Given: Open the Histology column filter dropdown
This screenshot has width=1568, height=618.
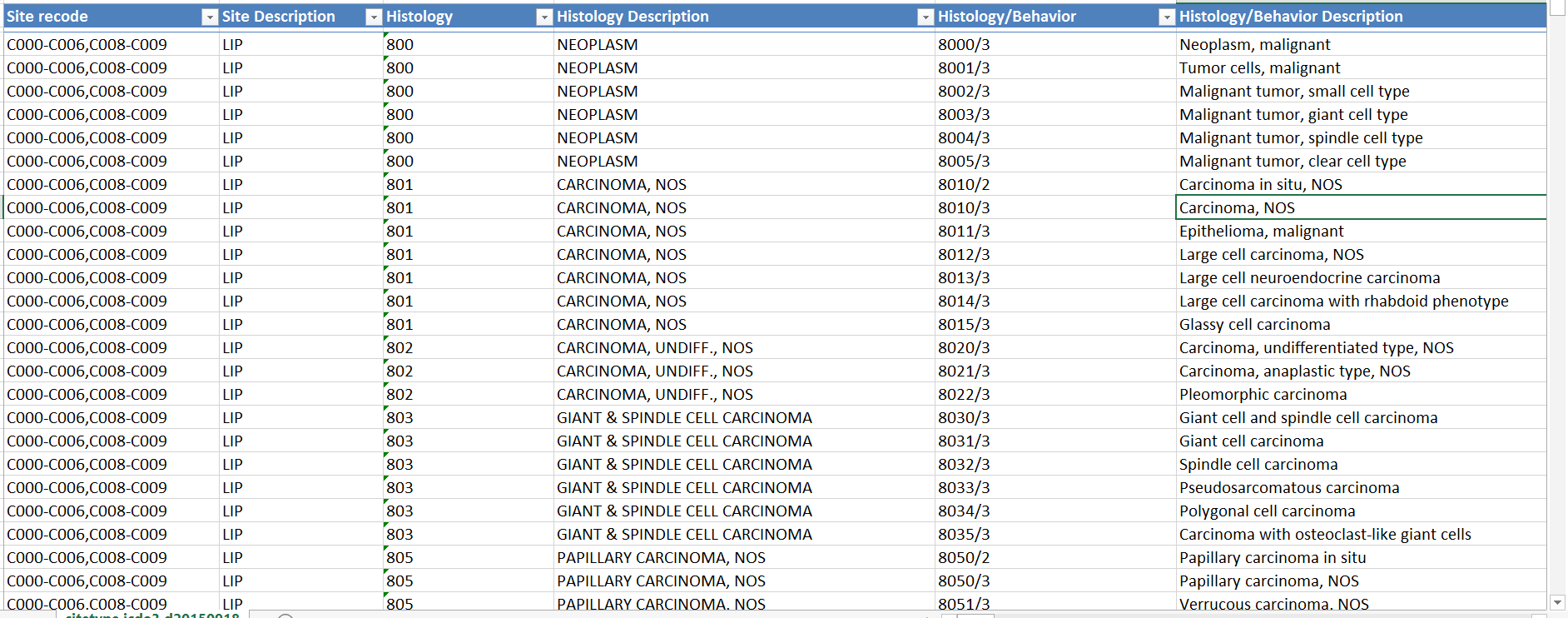Looking at the screenshot, I should (x=544, y=17).
